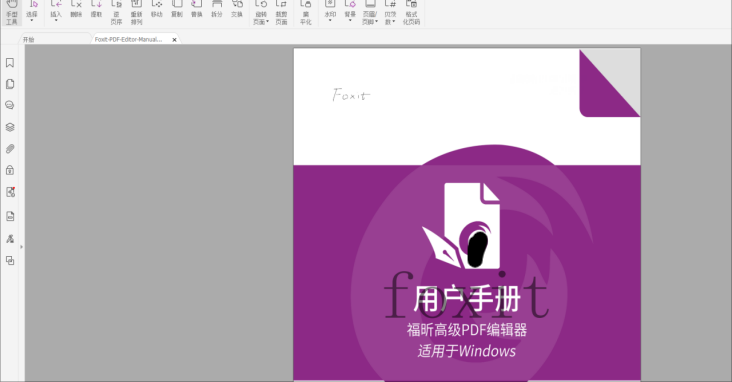Open the Bookmarks panel in sidebar

click(10, 63)
